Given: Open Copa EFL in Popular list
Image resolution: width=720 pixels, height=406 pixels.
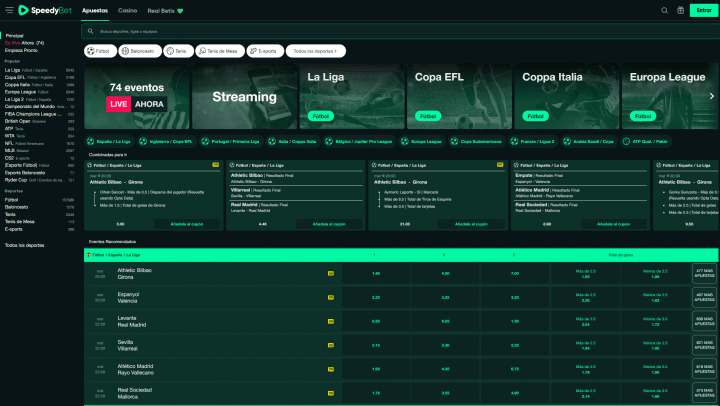Looking at the screenshot, I should 39,78.
